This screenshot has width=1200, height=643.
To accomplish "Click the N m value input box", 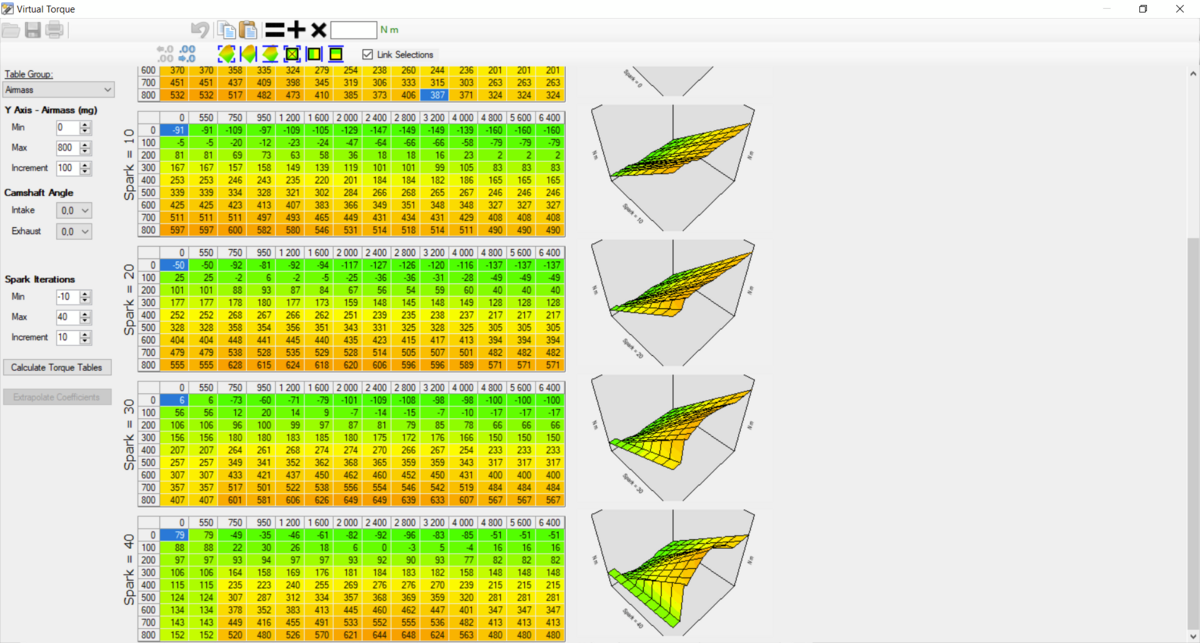I will point(353,30).
